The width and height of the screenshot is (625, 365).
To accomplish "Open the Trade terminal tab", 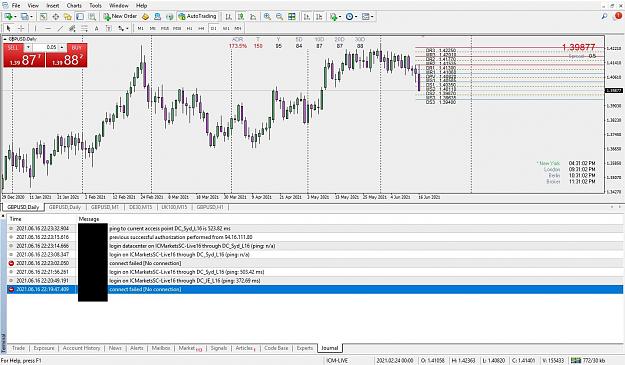I will [x=18, y=348].
